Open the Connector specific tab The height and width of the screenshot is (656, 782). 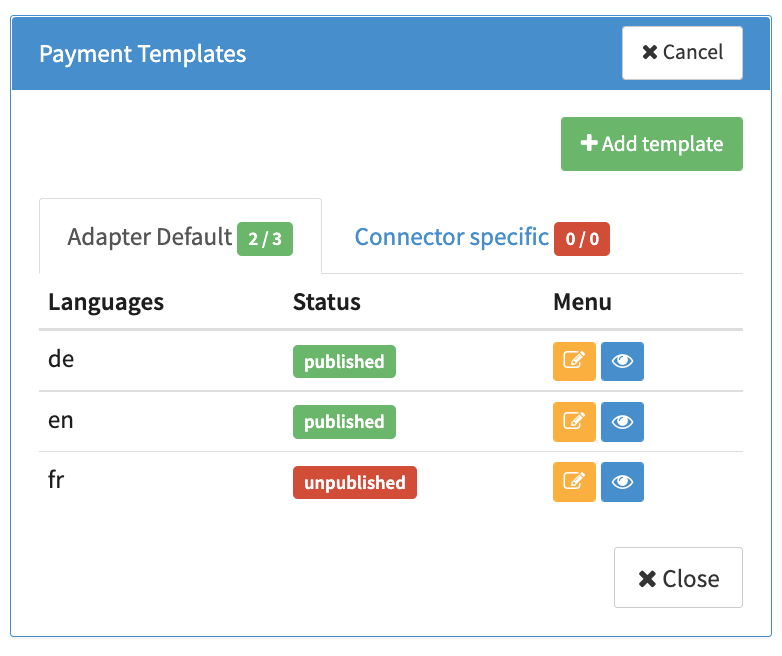tap(451, 238)
